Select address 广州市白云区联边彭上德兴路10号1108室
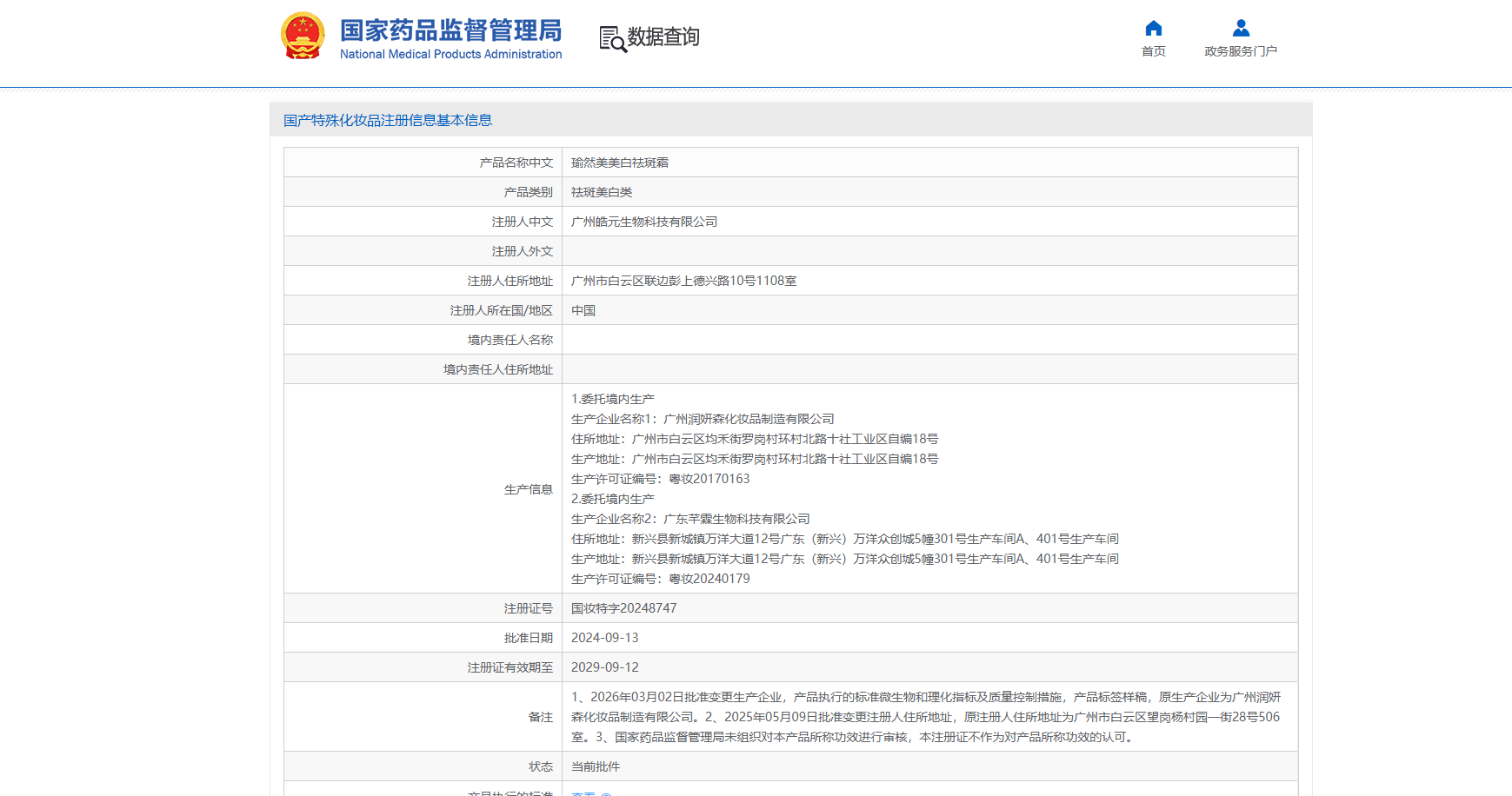The width and height of the screenshot is (1512, 796). point(684,281)
